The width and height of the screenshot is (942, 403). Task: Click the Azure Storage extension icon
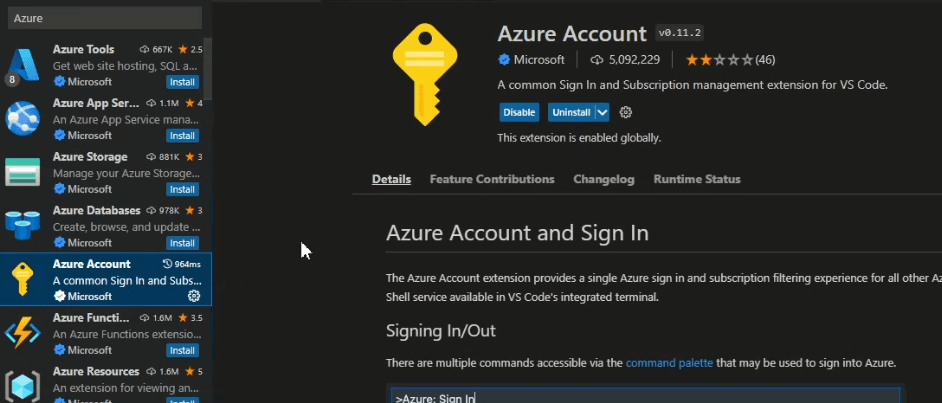(23, 172)
